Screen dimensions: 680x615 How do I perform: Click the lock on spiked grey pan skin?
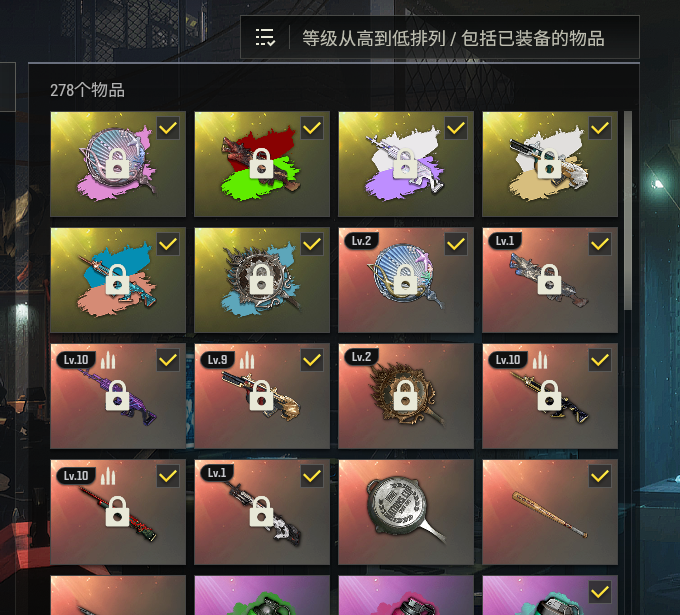(x=261, y=280)
